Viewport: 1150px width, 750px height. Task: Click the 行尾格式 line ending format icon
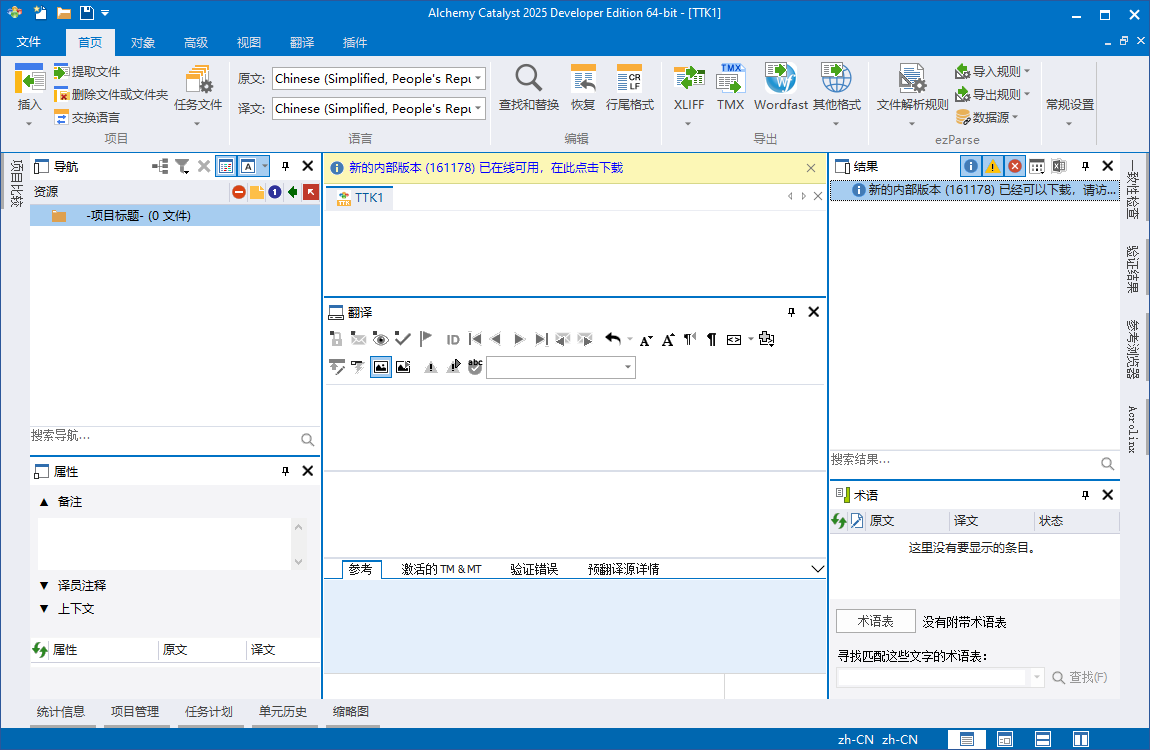629,89
